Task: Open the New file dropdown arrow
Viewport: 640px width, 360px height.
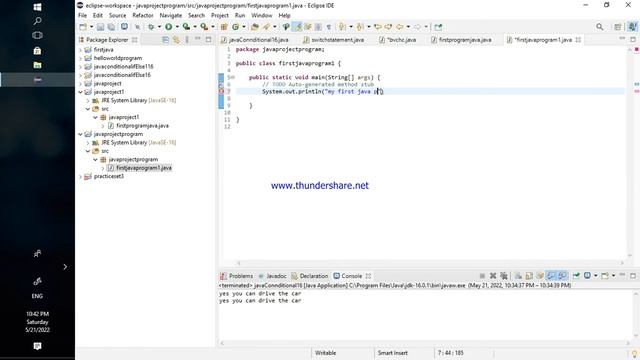Action: pos(91,27)
